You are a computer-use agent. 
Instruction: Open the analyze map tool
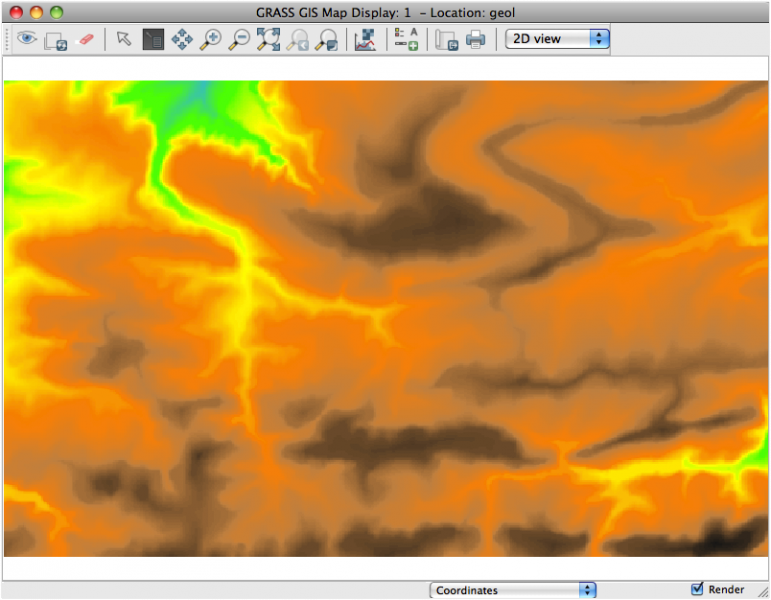tap(364, 39)
